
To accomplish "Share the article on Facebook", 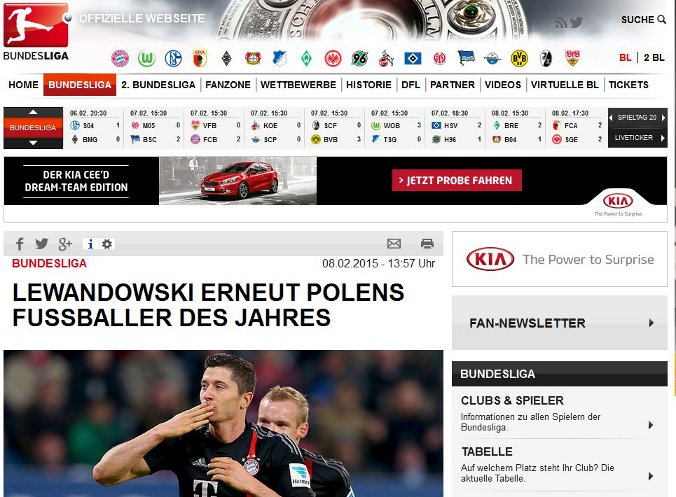I will 19,244.
